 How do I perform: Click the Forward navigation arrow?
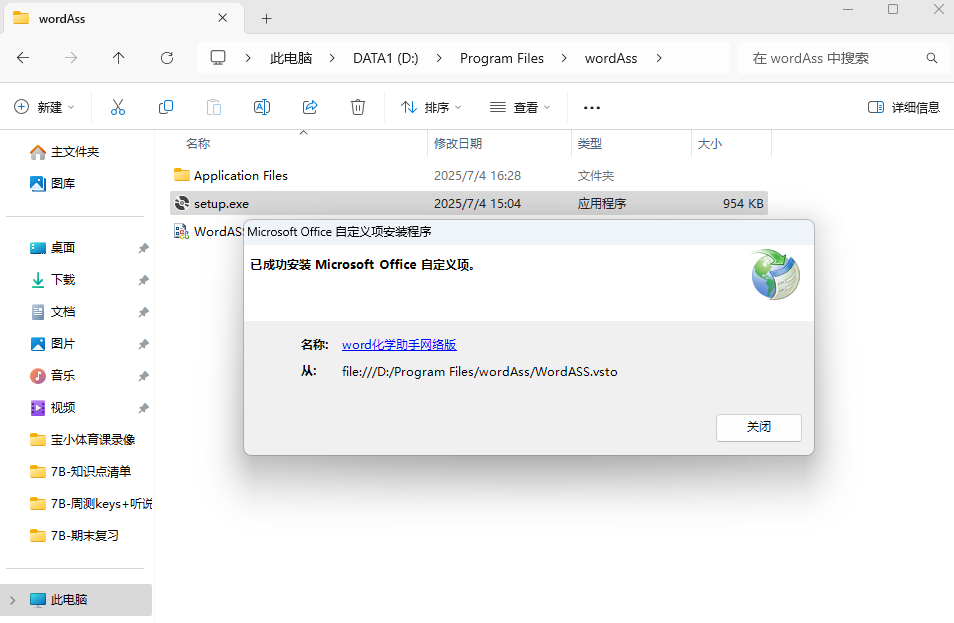click(x=71, y=58)
